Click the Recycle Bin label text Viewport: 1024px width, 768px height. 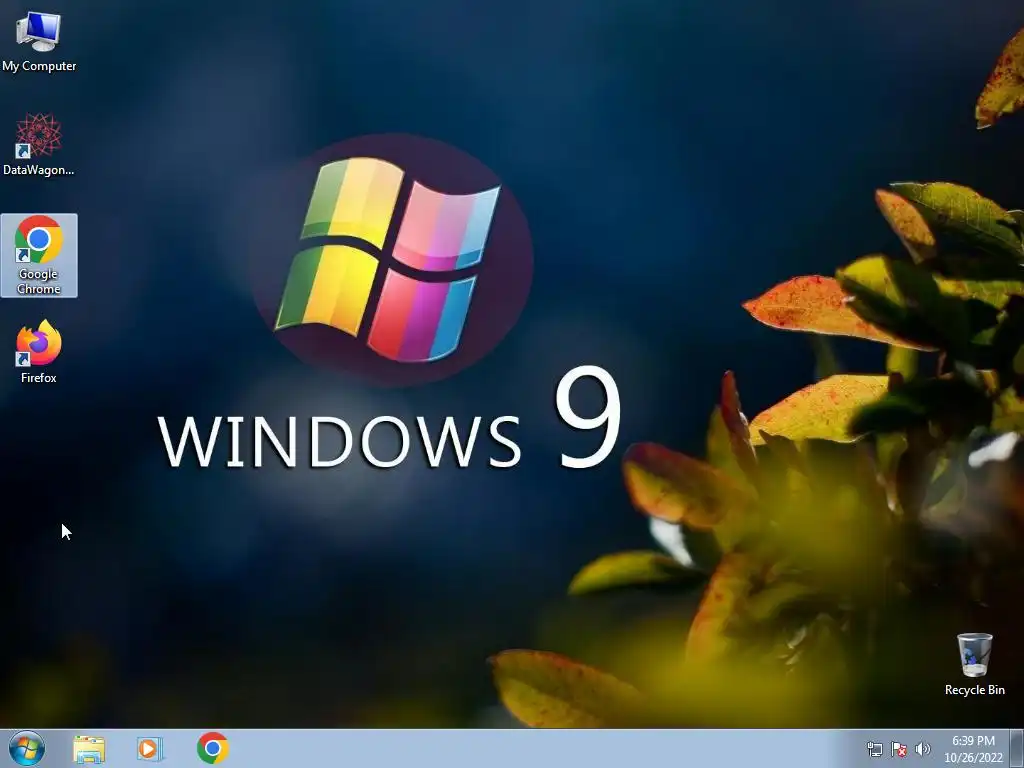pos(974,690)
